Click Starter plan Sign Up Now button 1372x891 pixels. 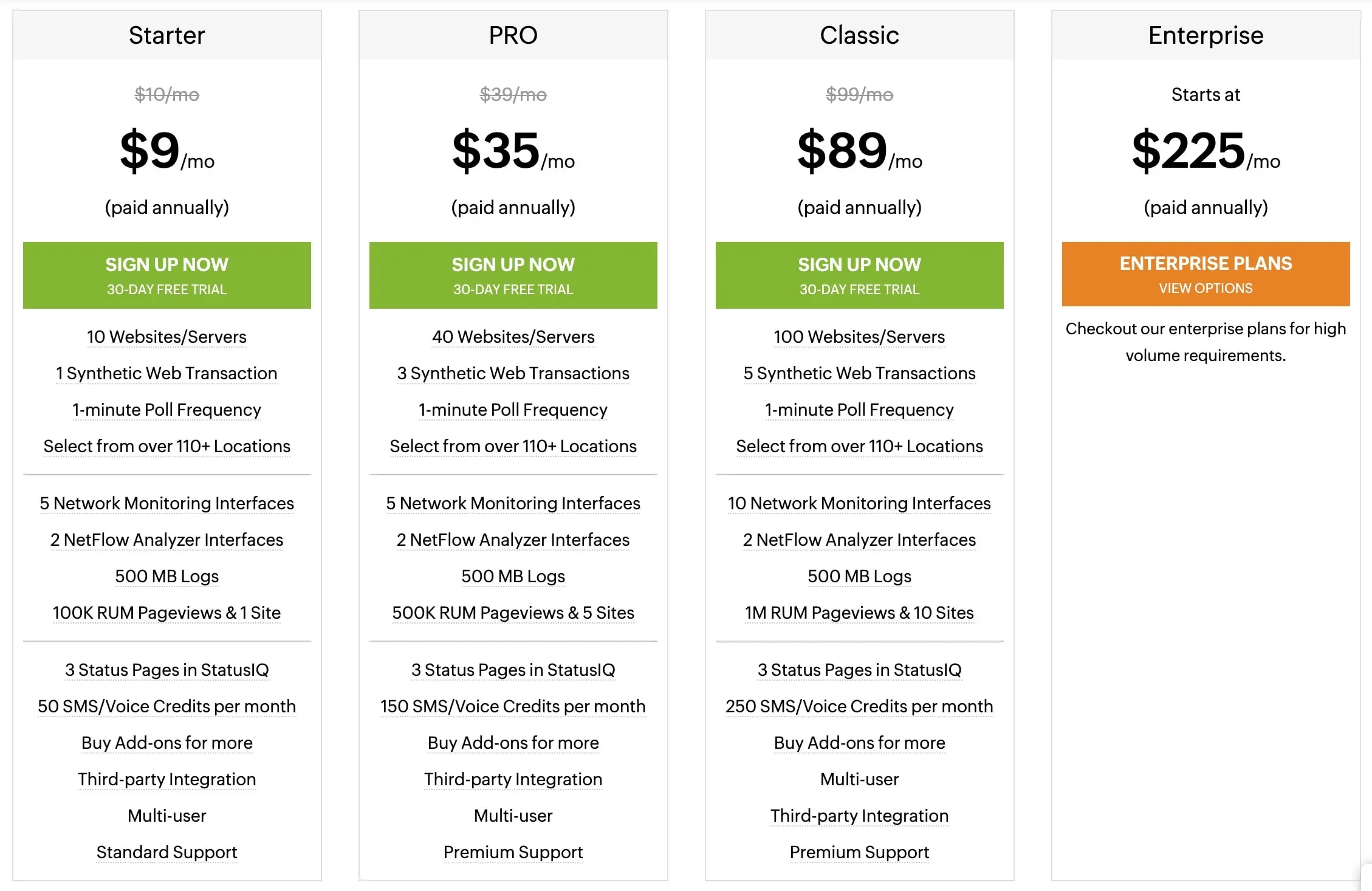[166, 275]
